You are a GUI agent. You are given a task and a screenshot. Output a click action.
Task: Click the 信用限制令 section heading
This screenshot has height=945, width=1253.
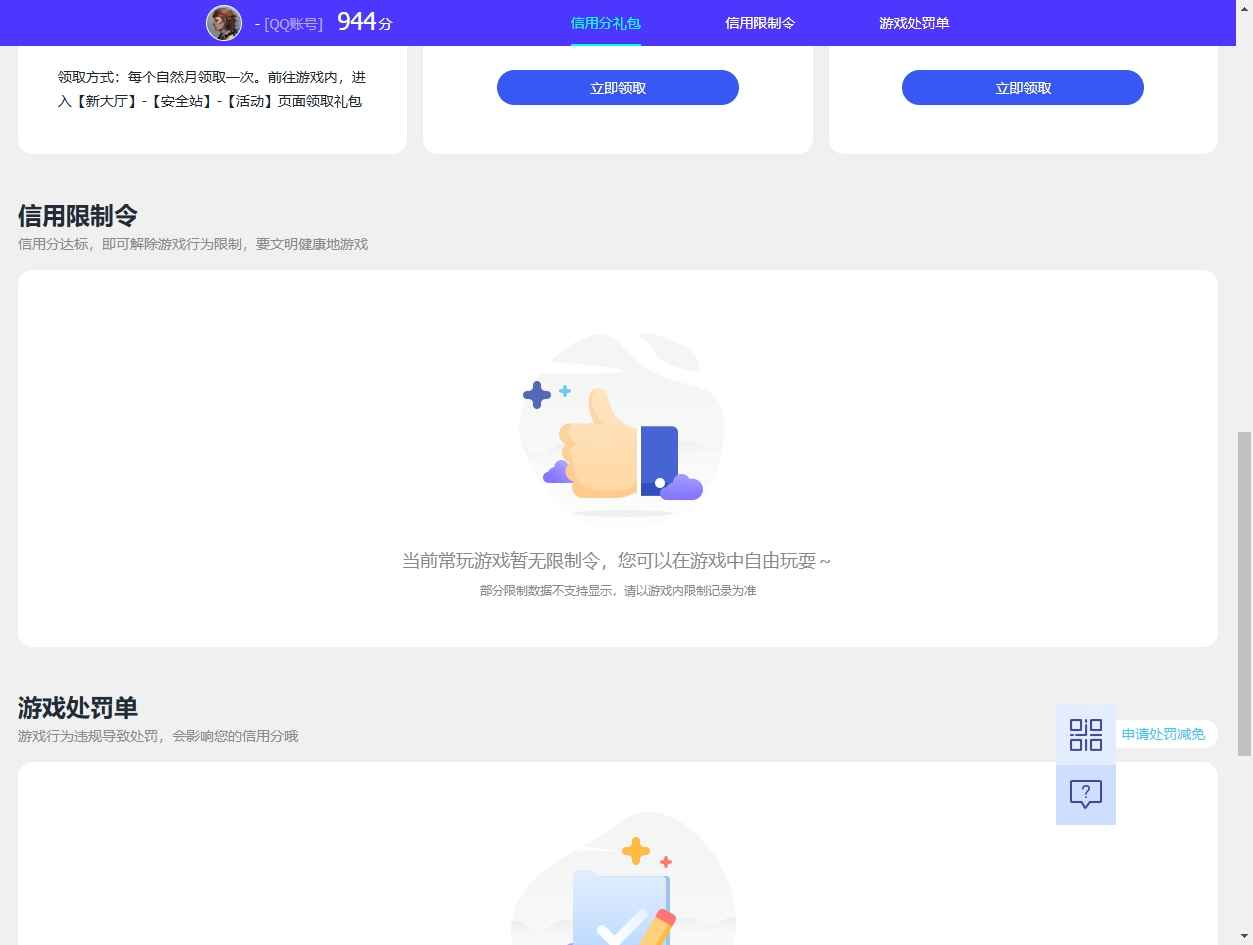(78, 215)
